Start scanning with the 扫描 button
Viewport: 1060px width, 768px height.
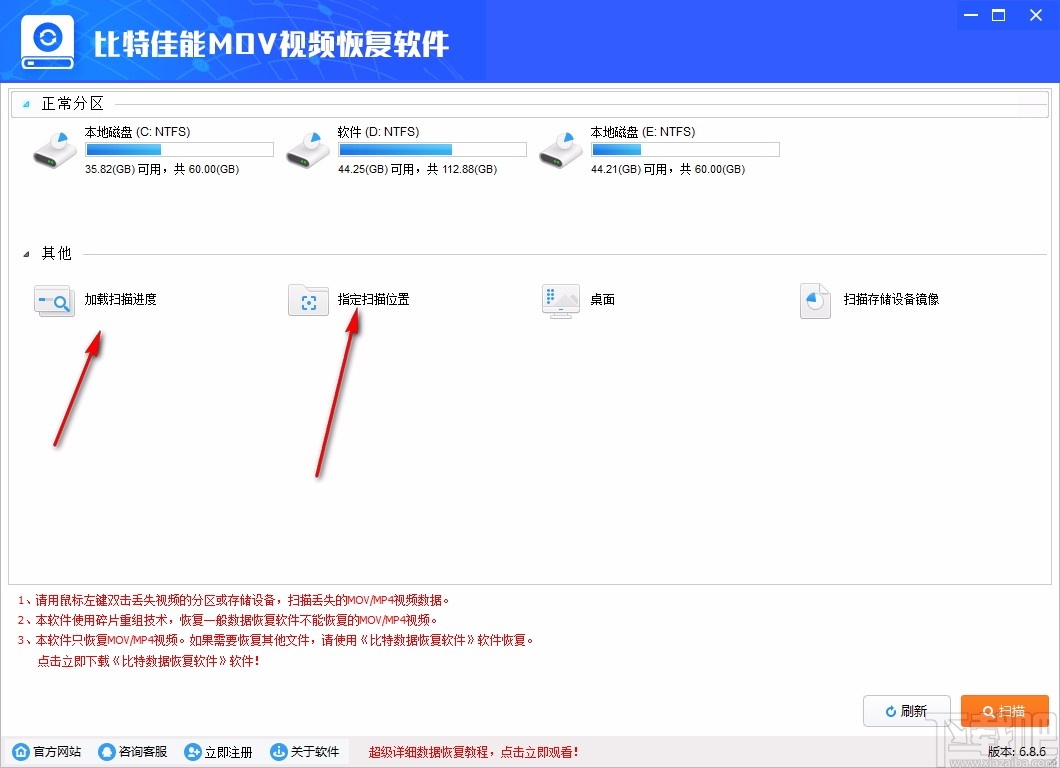coord(1005,710)
